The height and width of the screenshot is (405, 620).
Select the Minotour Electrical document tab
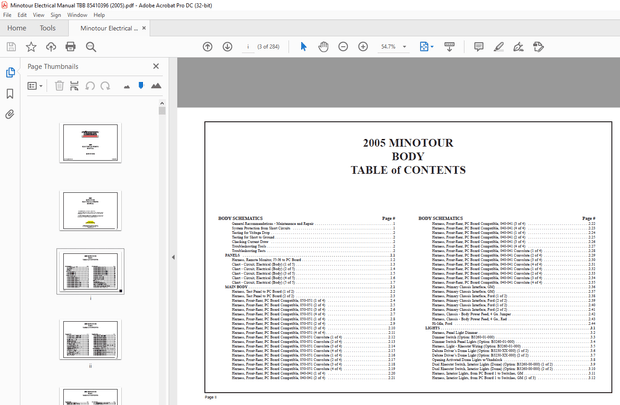click(x=109, y=28)
